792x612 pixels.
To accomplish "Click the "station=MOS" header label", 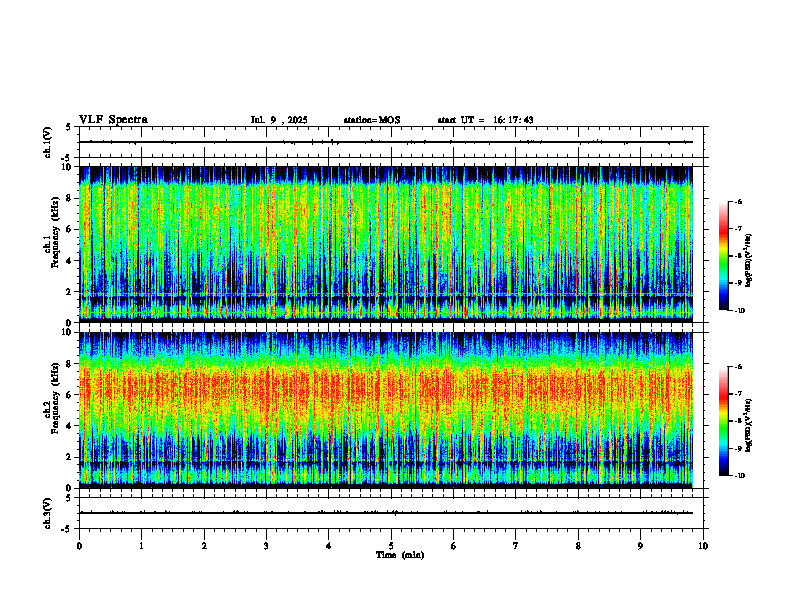I will point(372,120).
